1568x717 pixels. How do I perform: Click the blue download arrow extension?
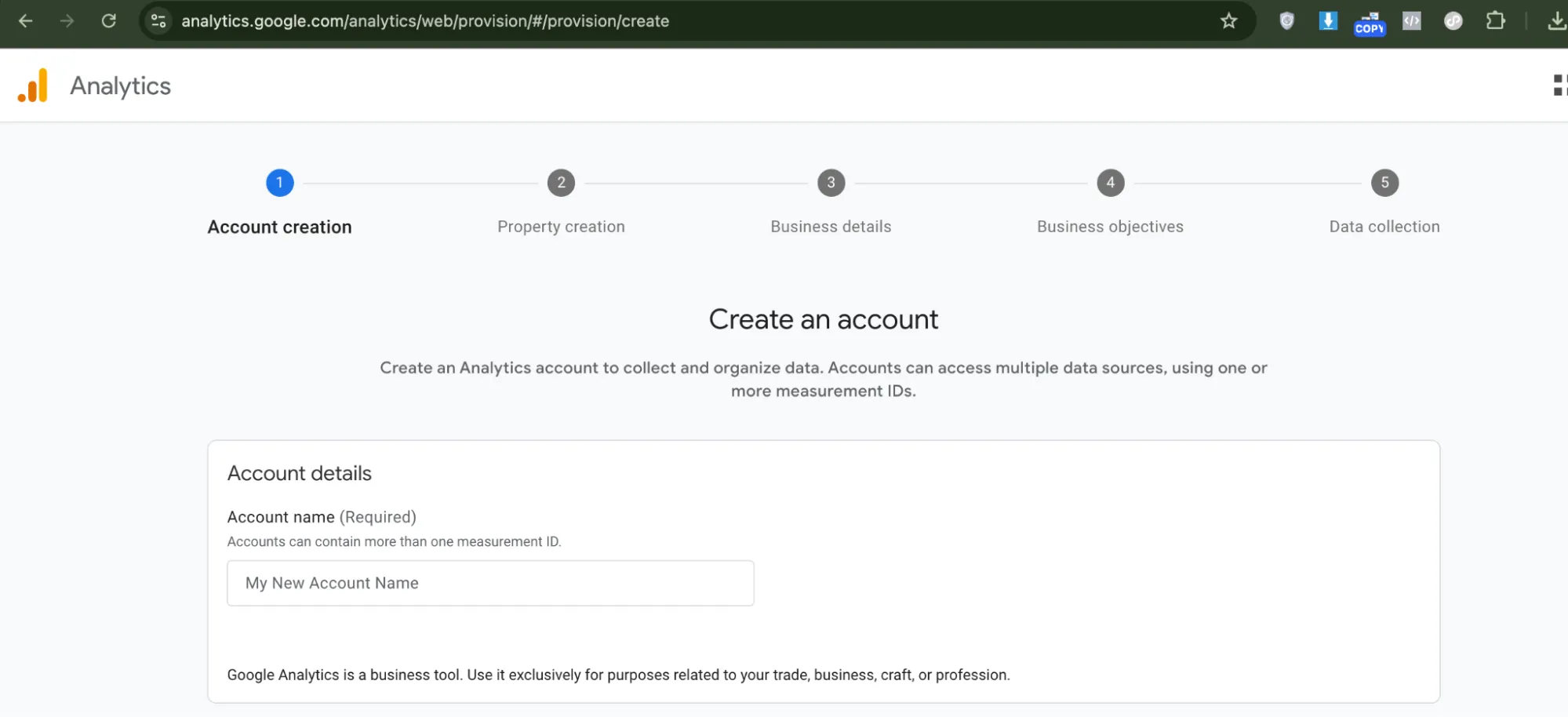point(1327,21)
